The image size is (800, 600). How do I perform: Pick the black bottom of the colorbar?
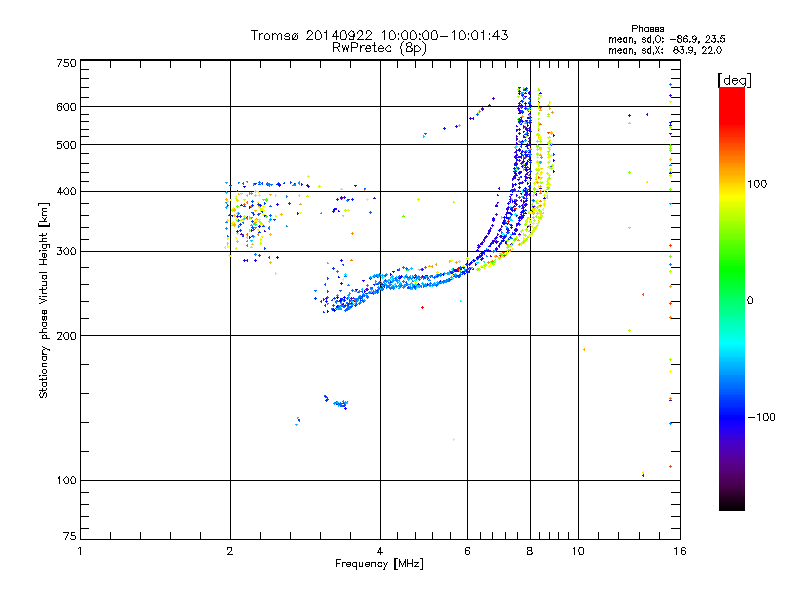pyautogui.click(x=732, y=503)
